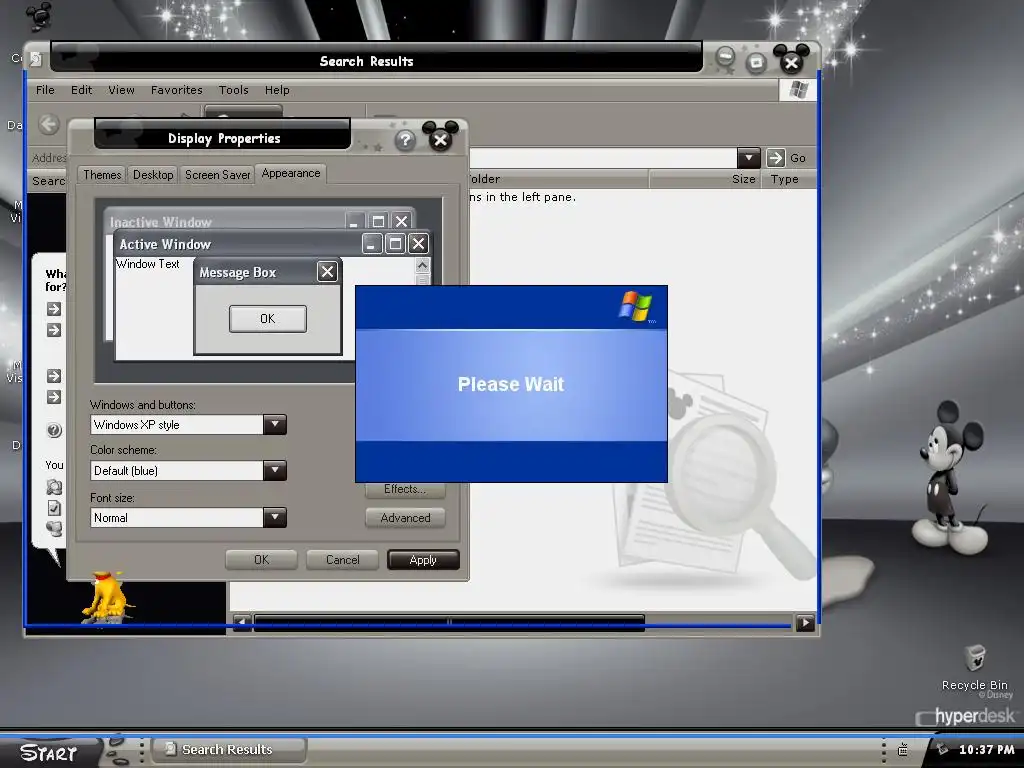This screenshot has height=768, width=1024.
Task: Click the horizontal scrollbar thumb
Action: [x=449, y=622]
